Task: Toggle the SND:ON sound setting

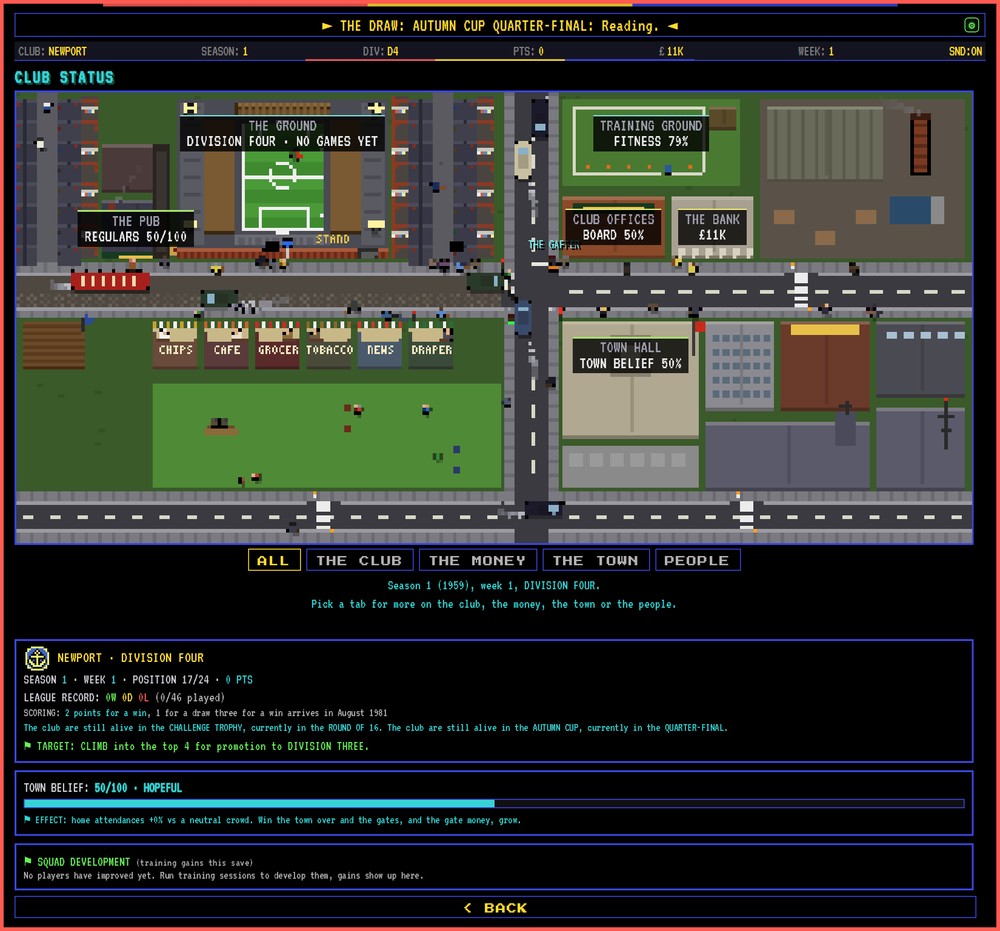Action: coord(965,52)
